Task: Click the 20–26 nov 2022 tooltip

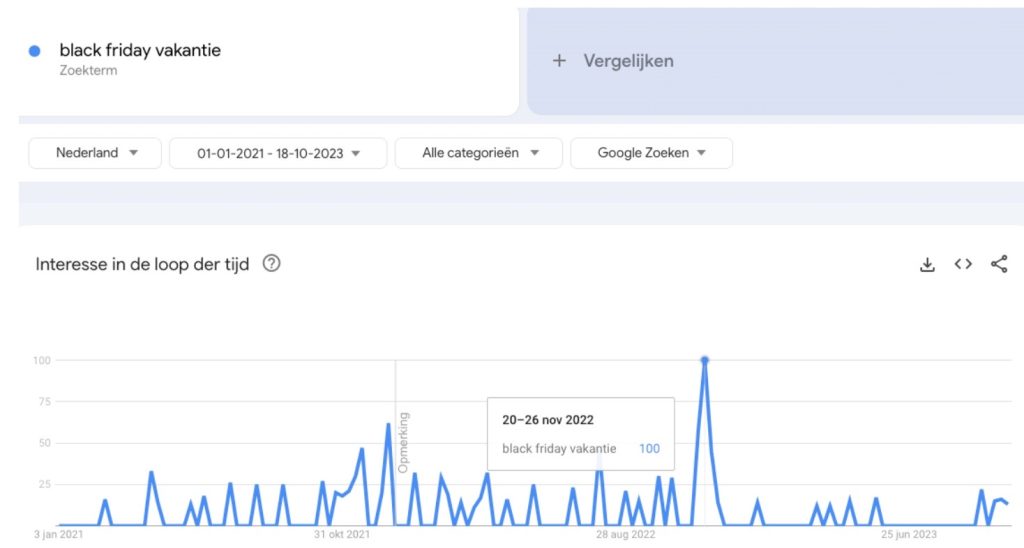Action: click(581, 434)
